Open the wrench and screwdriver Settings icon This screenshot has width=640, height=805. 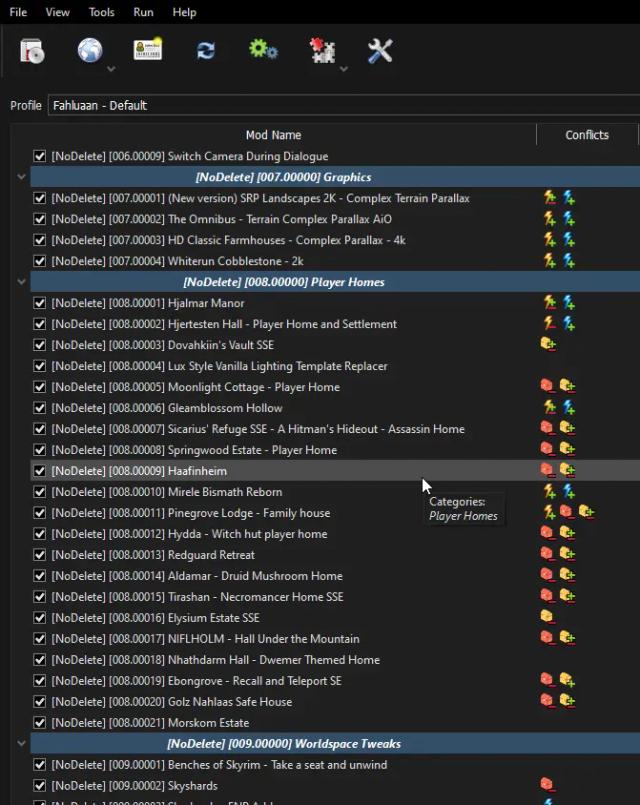point(380,51)
